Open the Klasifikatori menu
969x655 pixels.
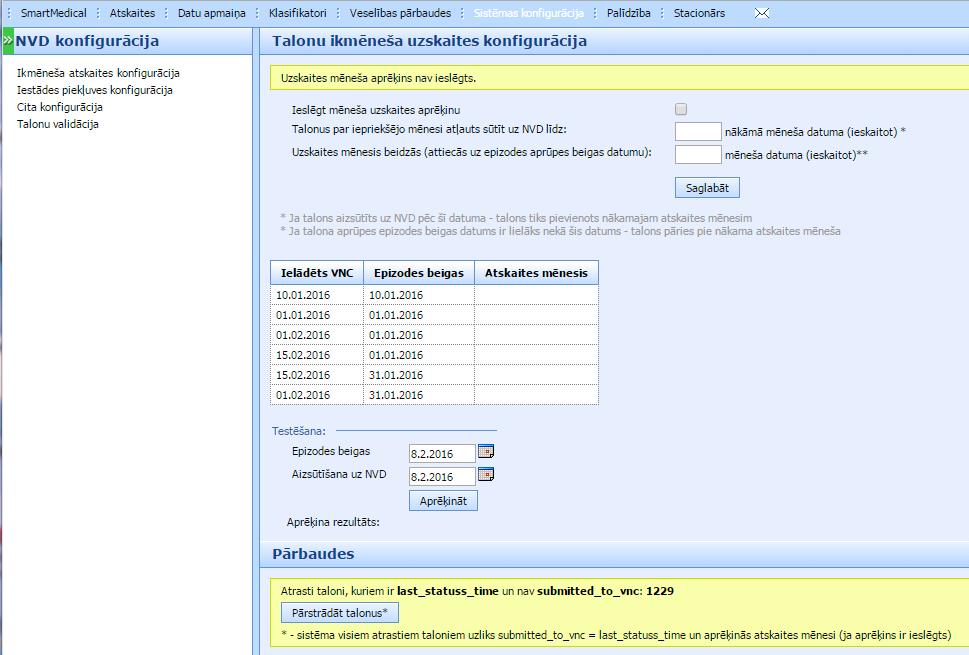tap(297, 14)
